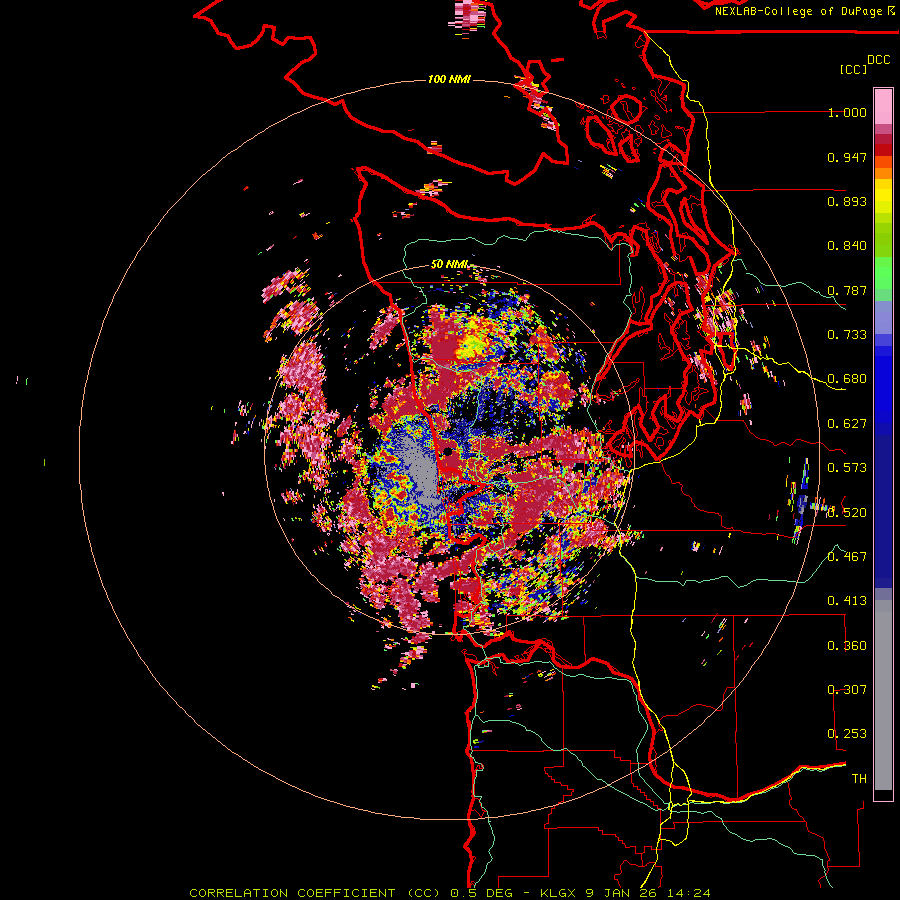Pick the yellow segment of the color bar
This screenshot has width=900, height=900.
coord(883,197)
